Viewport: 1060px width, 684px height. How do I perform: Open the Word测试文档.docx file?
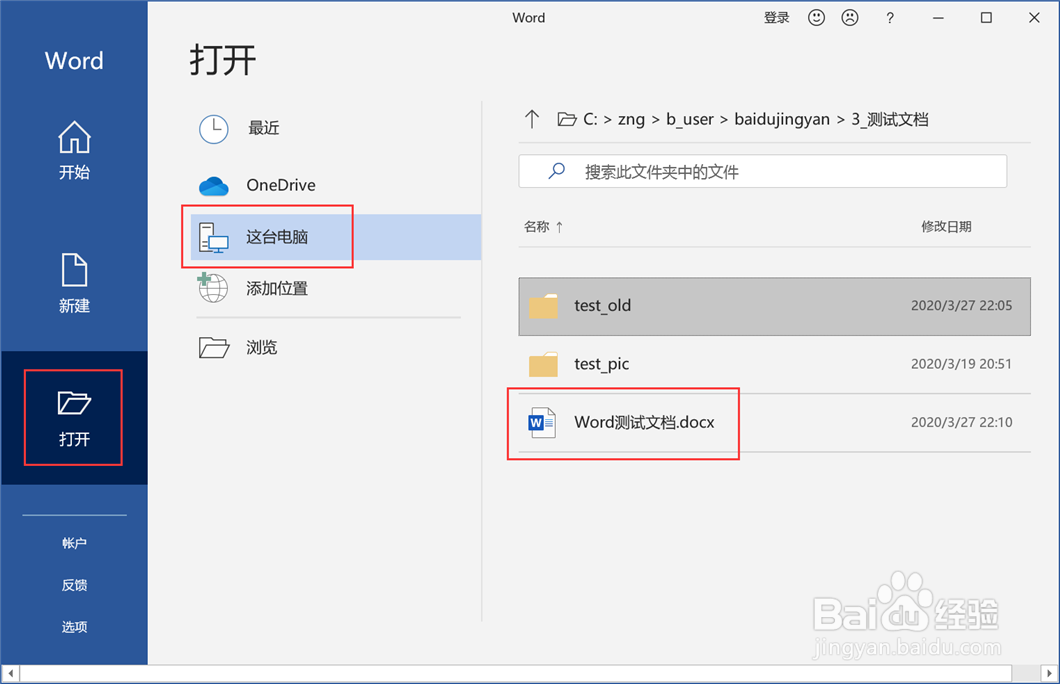click(643, 422)
